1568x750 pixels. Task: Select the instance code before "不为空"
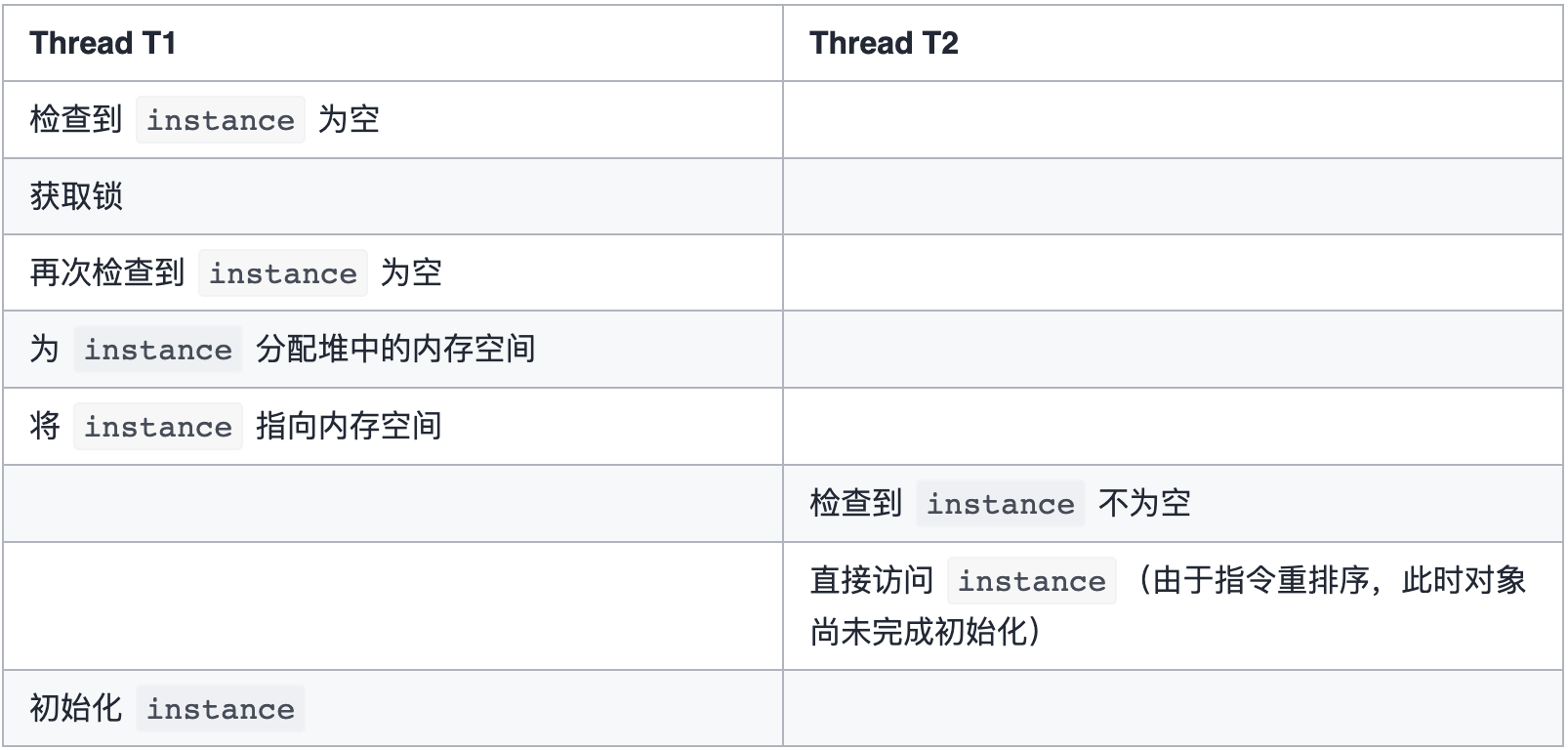(x=1001, y=504)
